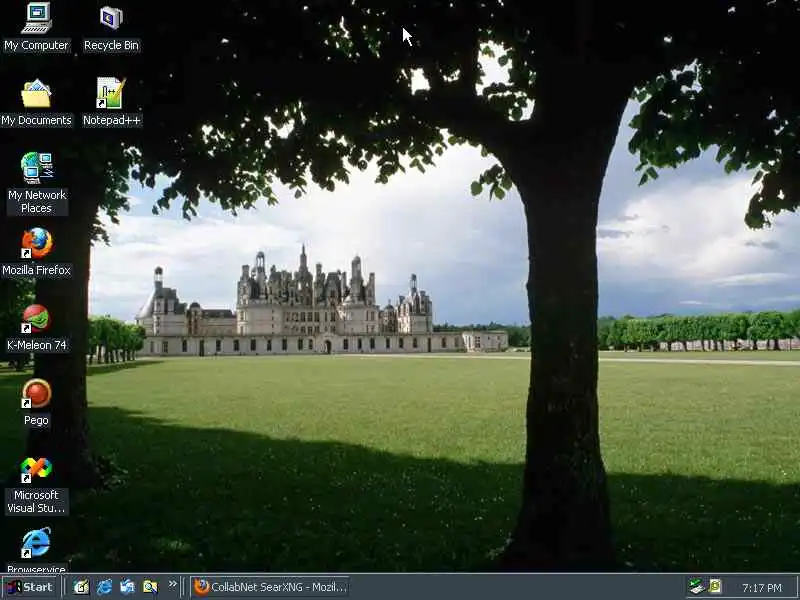Select the My Network Places icon
The image size is (800, 600).
click(x=37, y=168)
